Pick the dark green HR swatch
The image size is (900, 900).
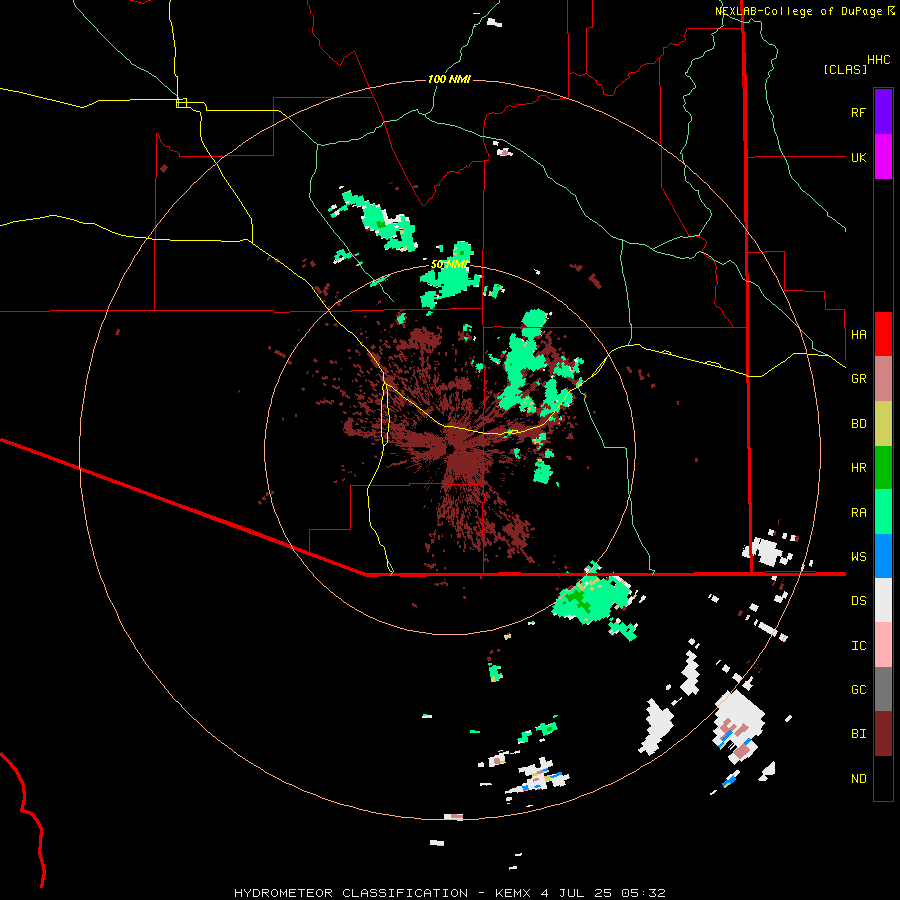coord(883,468)
